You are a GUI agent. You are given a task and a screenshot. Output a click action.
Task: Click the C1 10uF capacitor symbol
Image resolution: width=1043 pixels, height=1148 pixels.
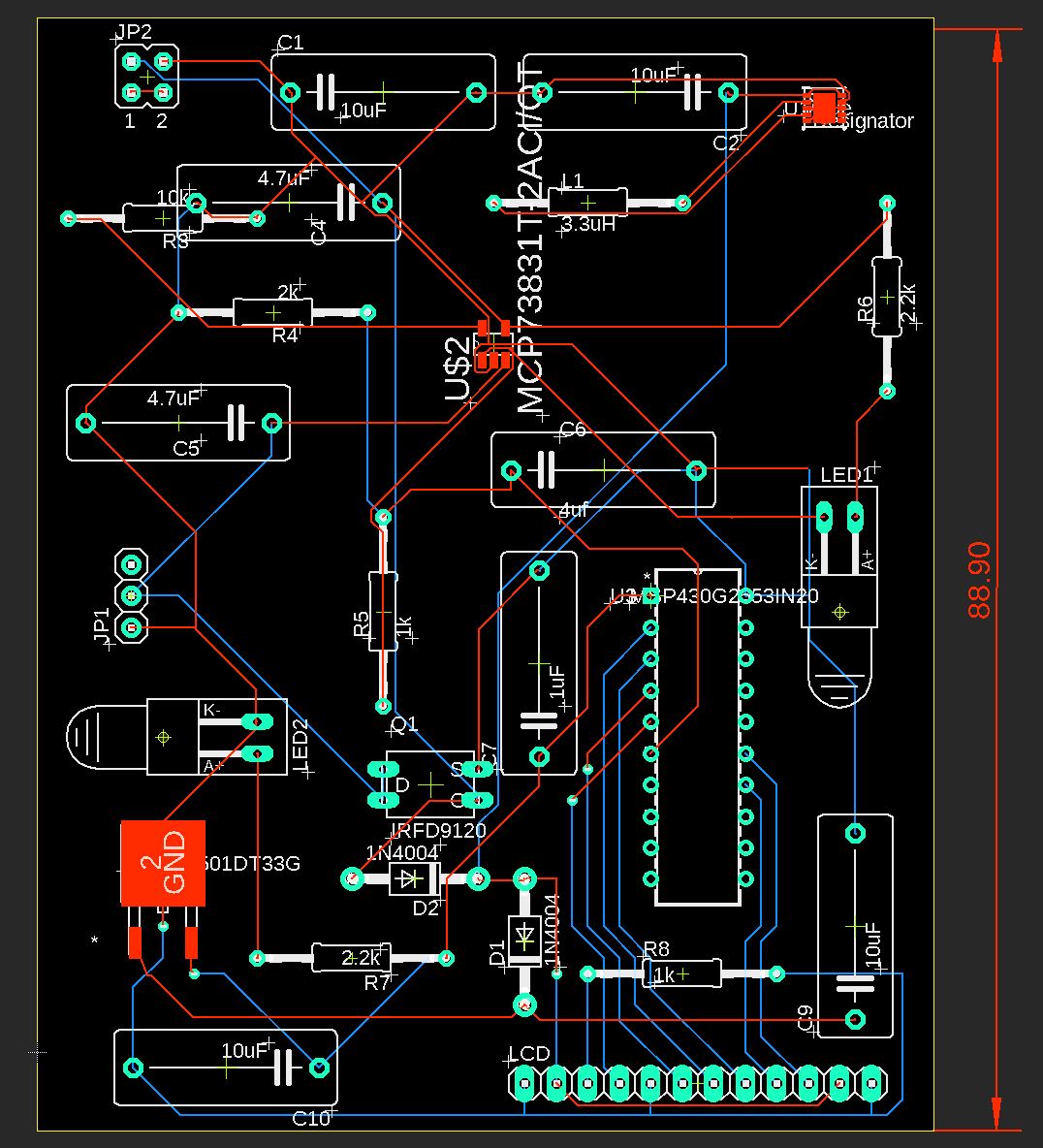pos(326,92)
